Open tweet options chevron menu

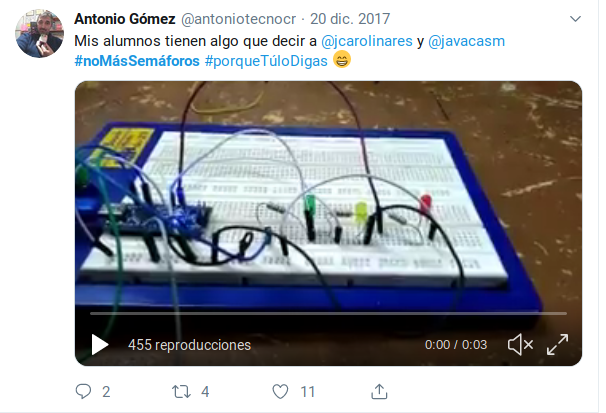pos(575,19)
